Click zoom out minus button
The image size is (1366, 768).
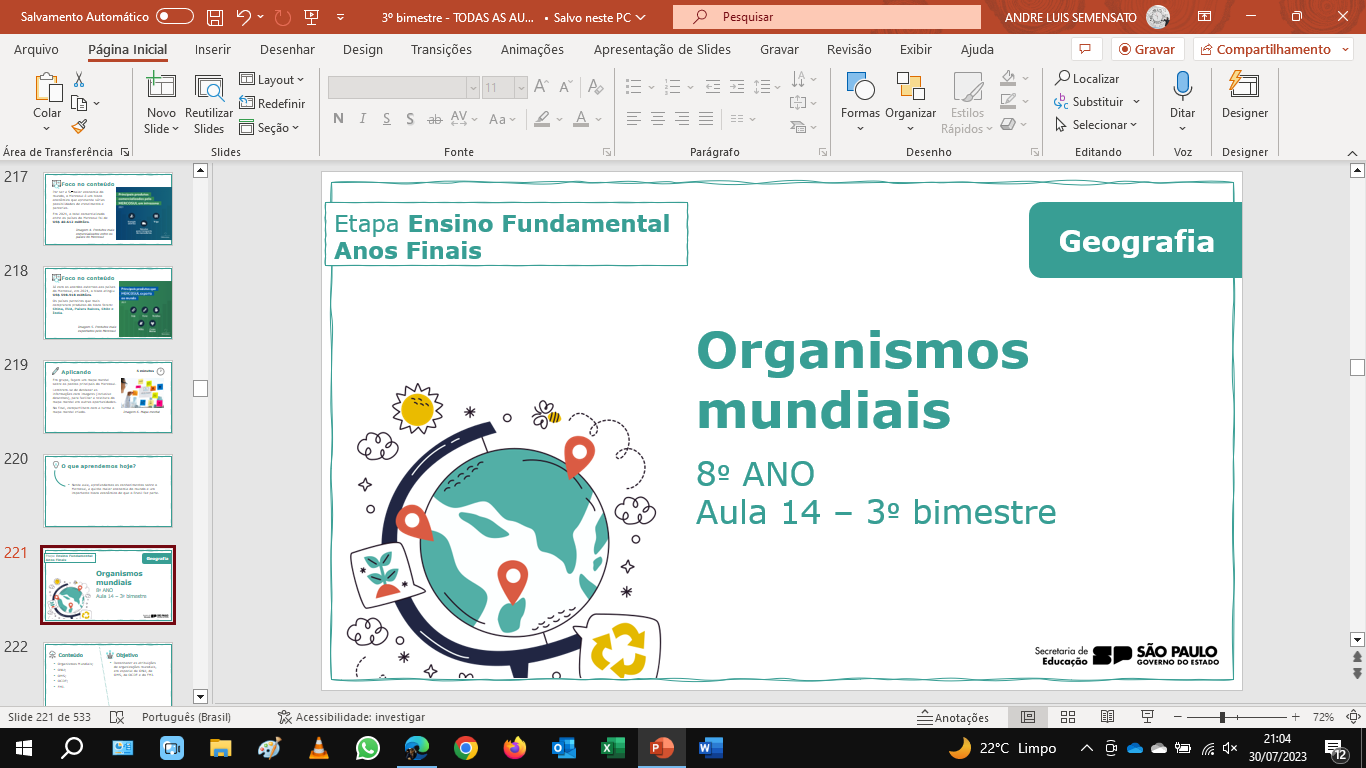click(1180, 717)
